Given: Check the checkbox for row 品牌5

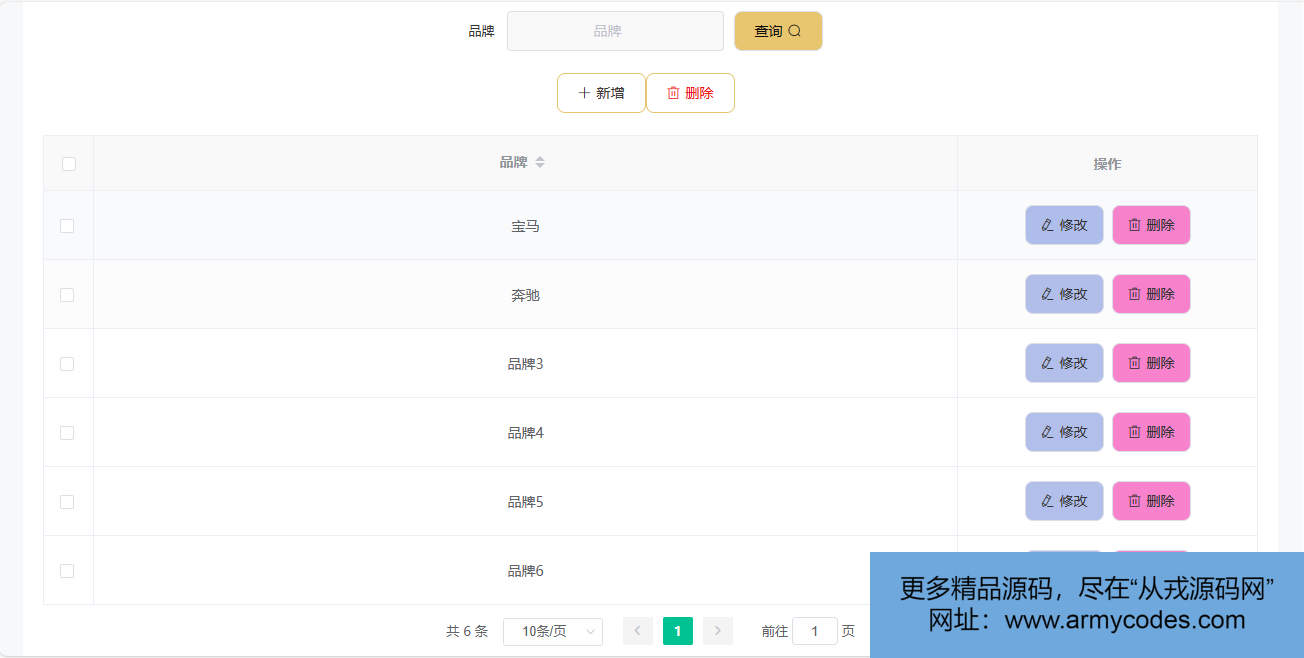Looking at the screenshot, I should [x=67, y=502].
